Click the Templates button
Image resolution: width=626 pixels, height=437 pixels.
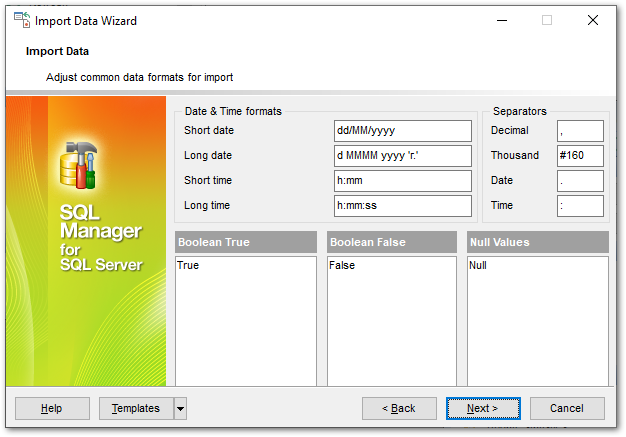[x=136, y=408]
